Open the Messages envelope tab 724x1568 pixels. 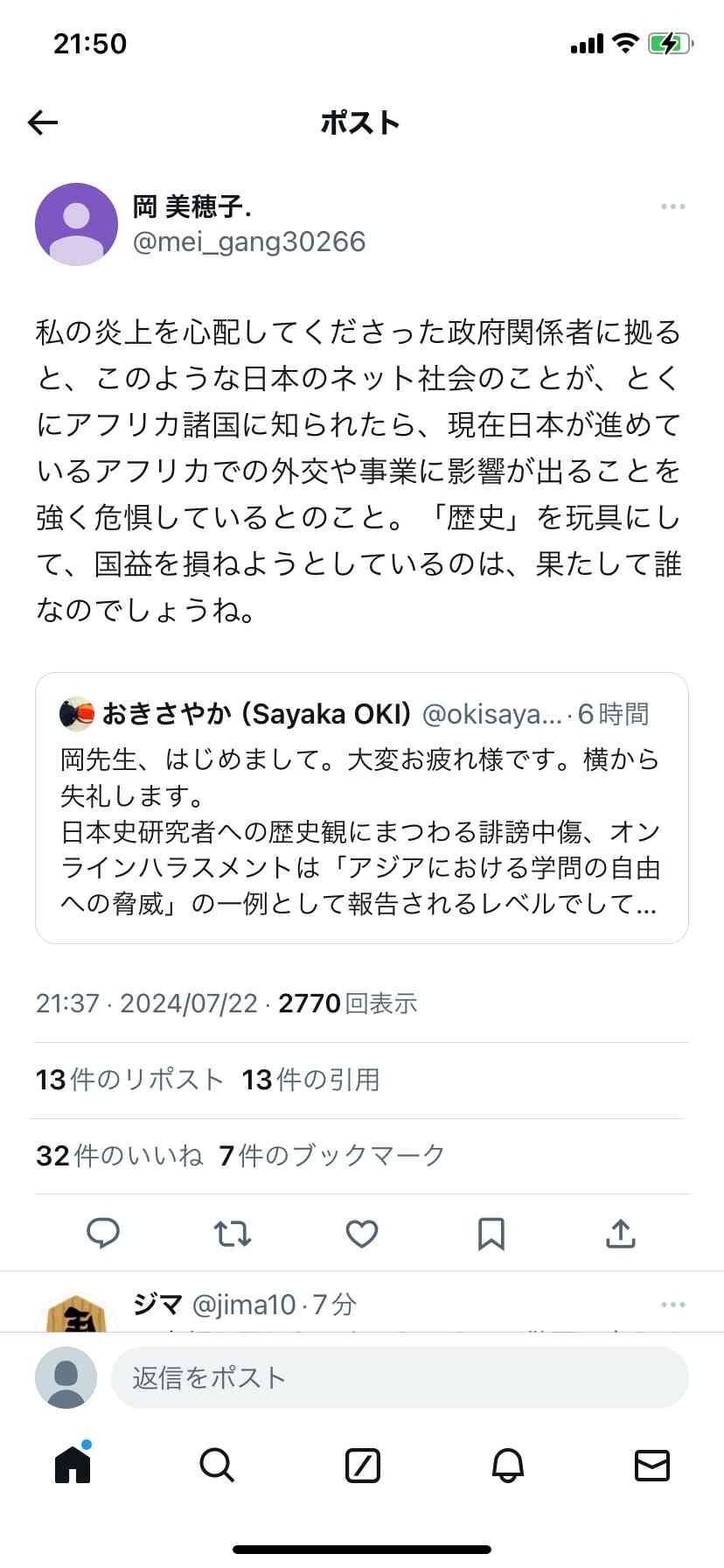pos(651,1464)
